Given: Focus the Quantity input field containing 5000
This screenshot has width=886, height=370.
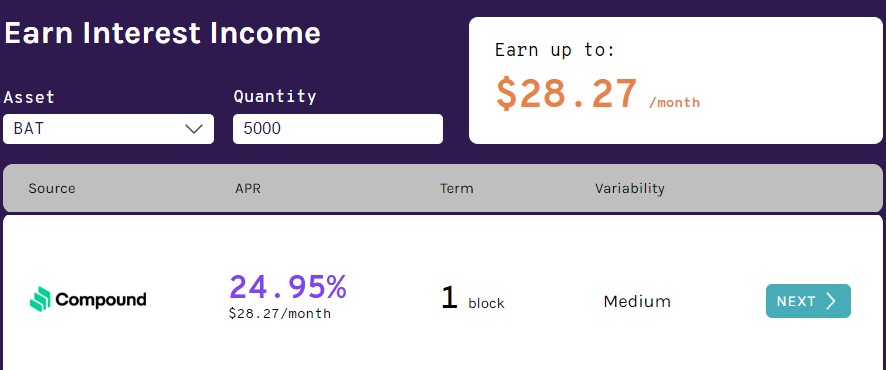Looking at the screenshot, I should pos(338,129).
